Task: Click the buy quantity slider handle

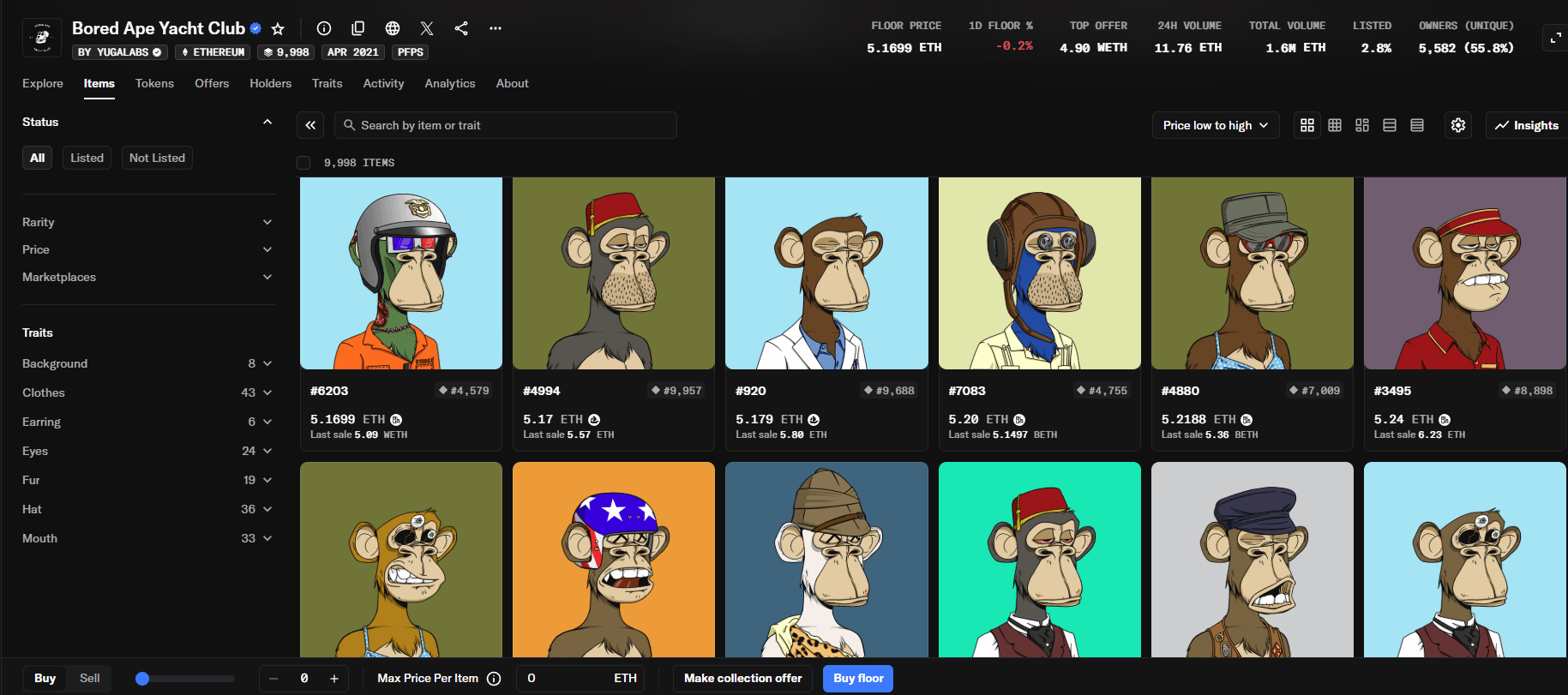Action: pos(142,679)
